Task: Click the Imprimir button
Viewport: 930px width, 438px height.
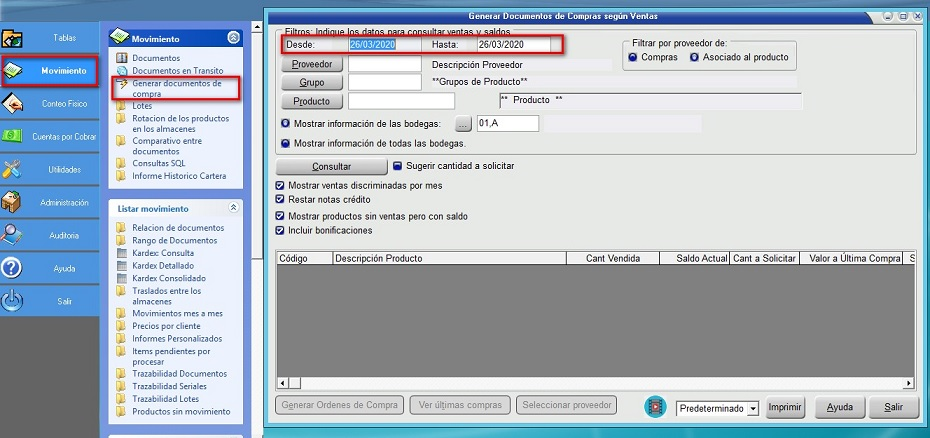Action: [x=786, y=407]
